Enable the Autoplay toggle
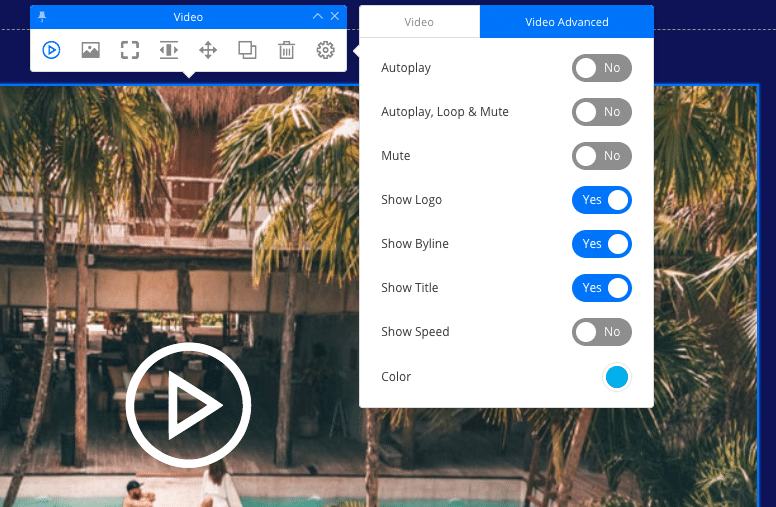The image size is (776, 507). click(x=601, y=68)
